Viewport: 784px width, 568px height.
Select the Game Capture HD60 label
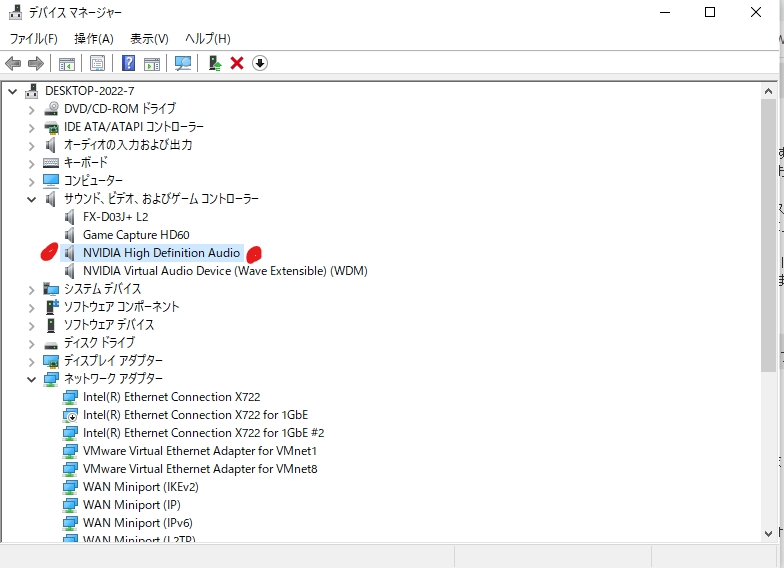tap(136, 235)
